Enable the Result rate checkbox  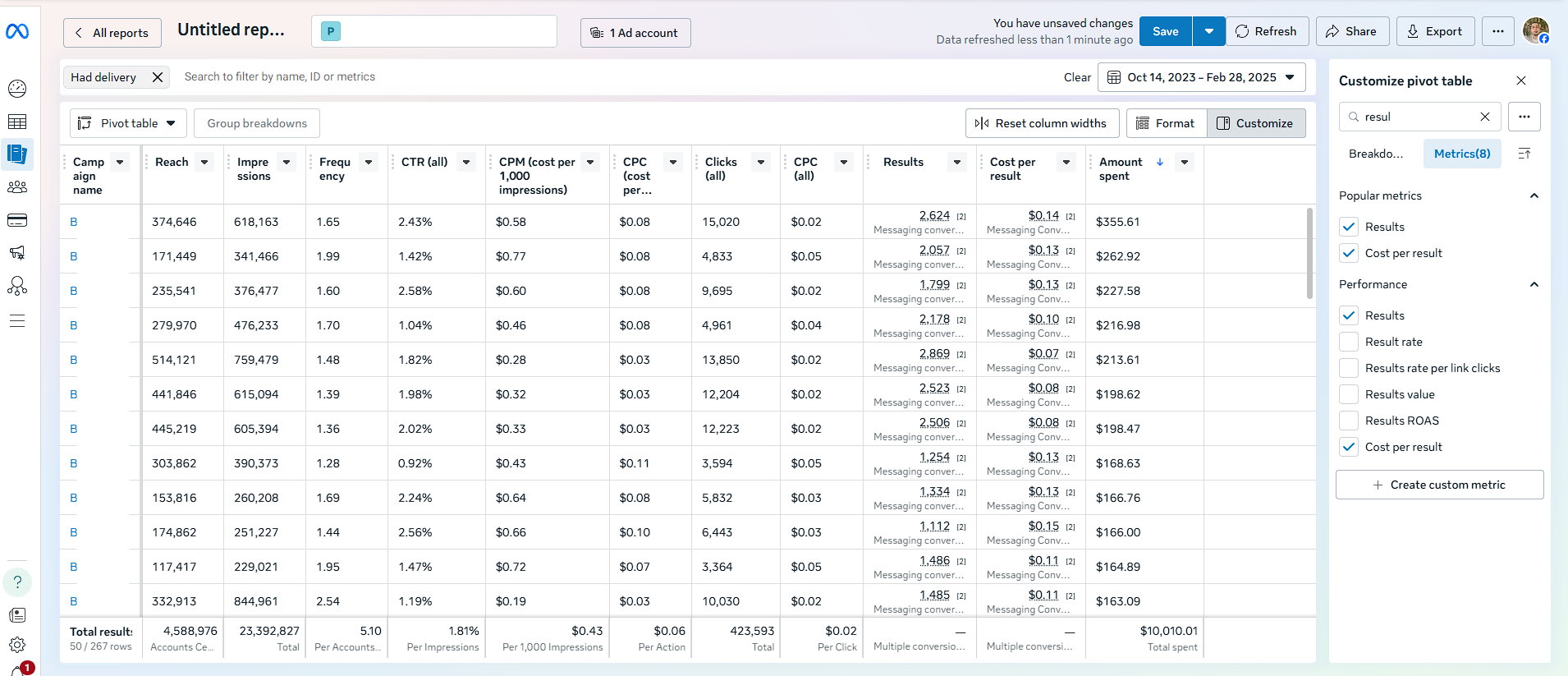[x=1348, y=342]
